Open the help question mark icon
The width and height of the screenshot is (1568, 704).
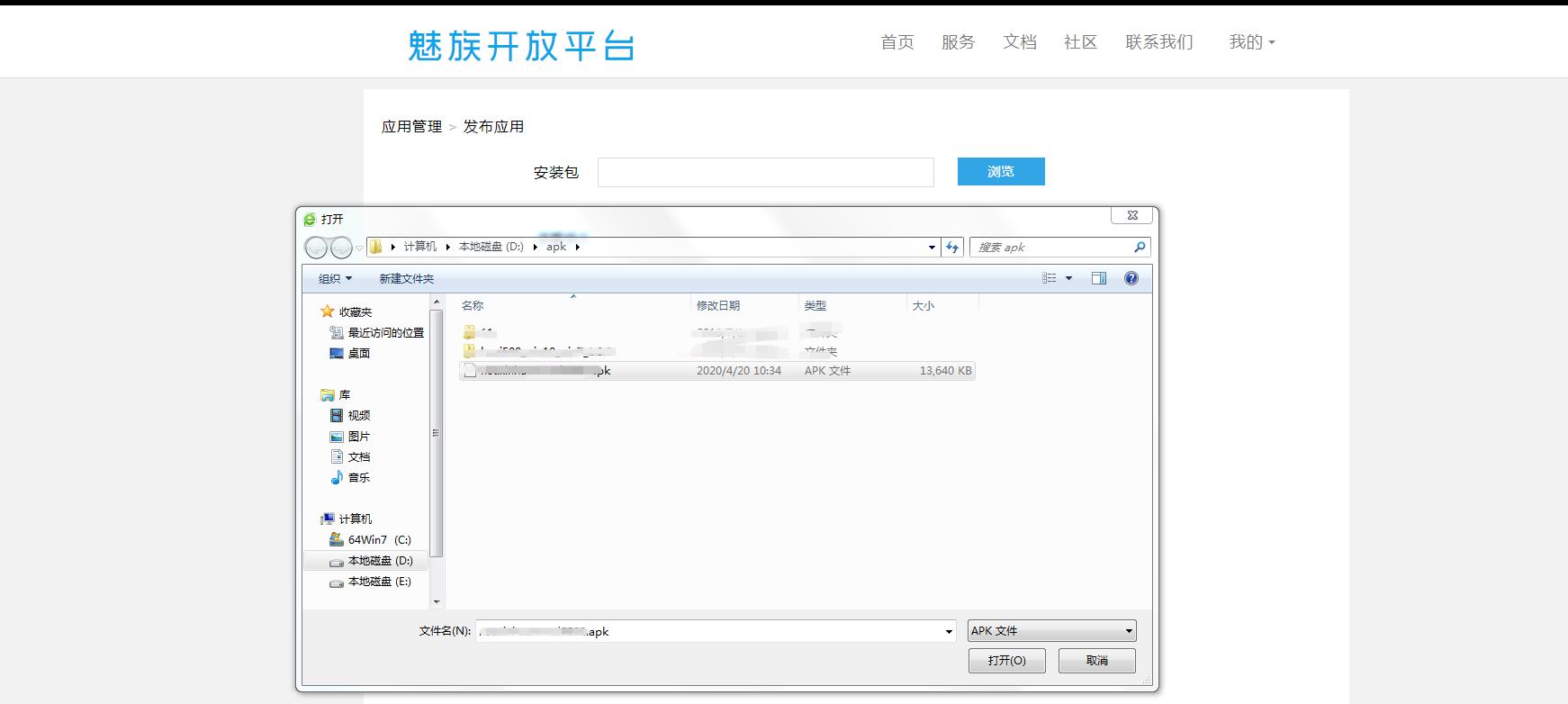point(1131,278)
